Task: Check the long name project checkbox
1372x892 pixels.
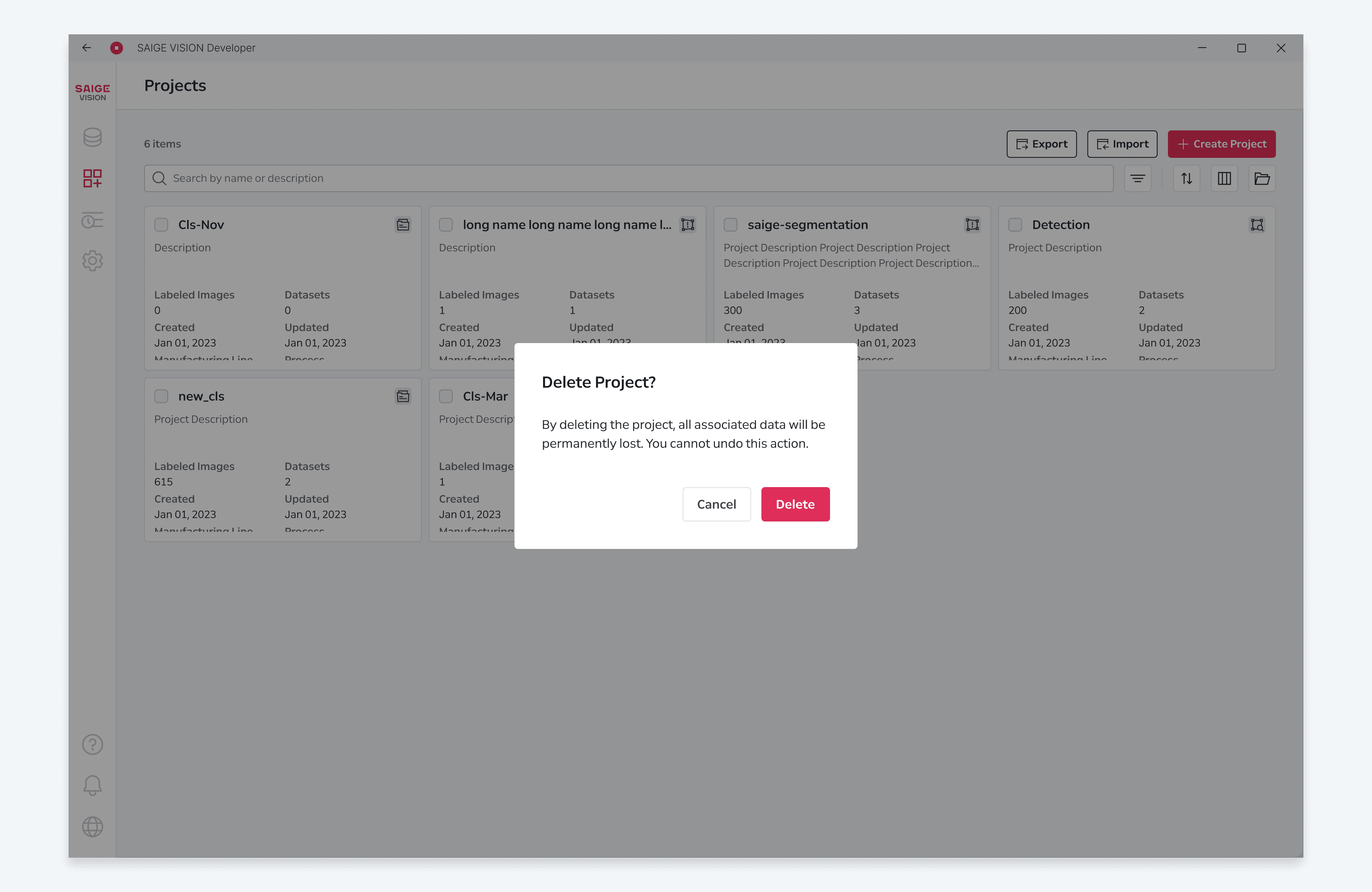Action: click(446, 225)
